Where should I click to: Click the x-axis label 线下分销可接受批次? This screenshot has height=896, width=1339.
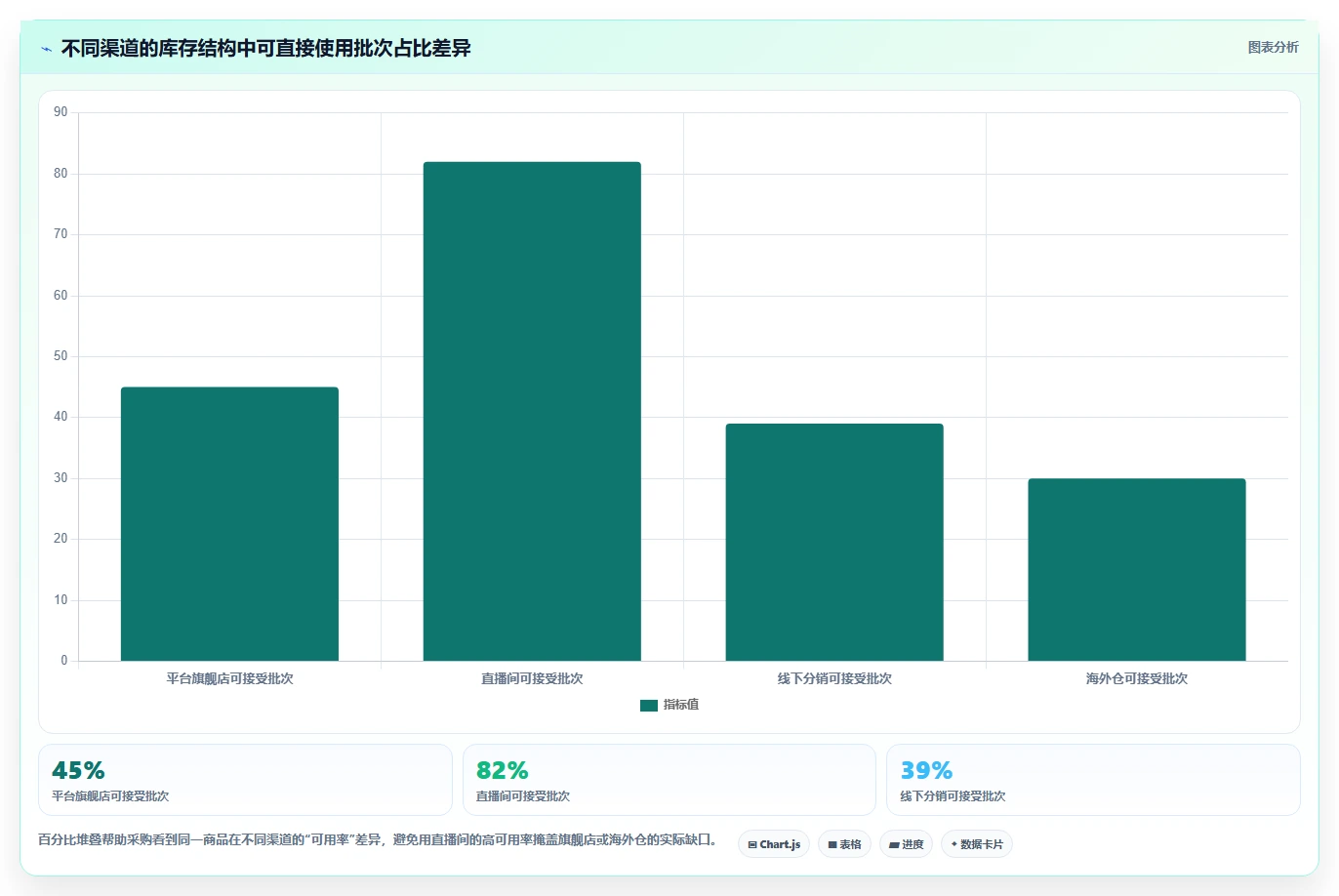[834, 678]
